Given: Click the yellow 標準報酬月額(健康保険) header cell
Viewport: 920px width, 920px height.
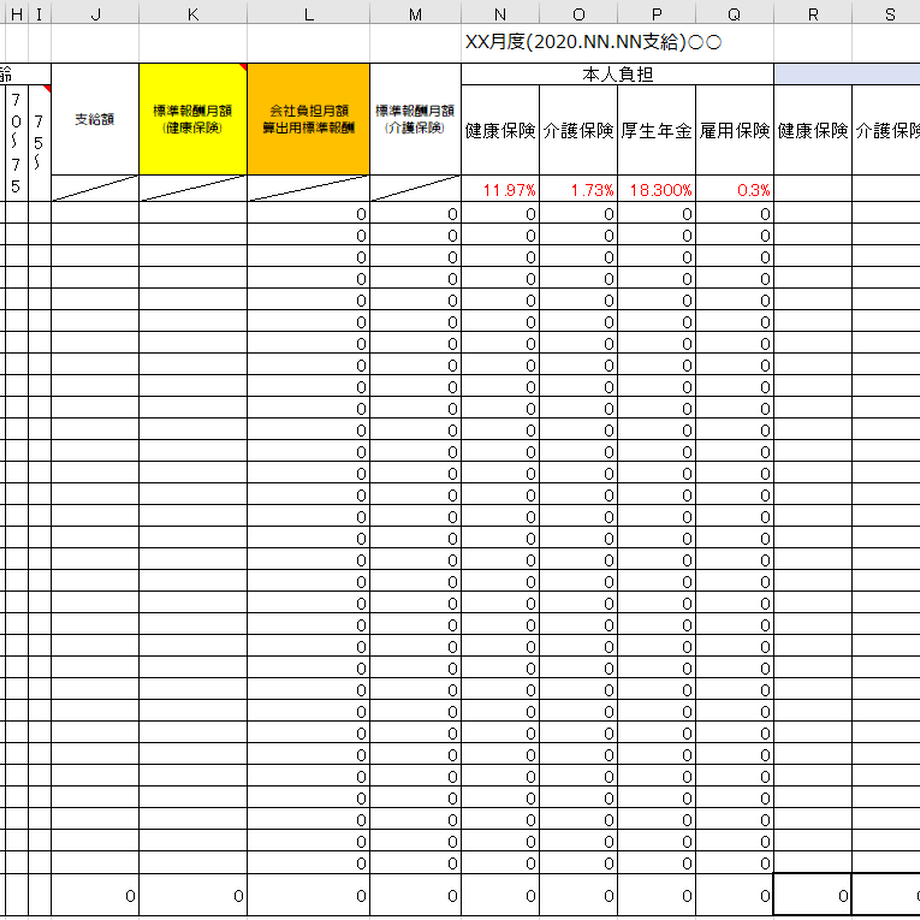Looking at the screenshot, I should click(x=193, y=119).
